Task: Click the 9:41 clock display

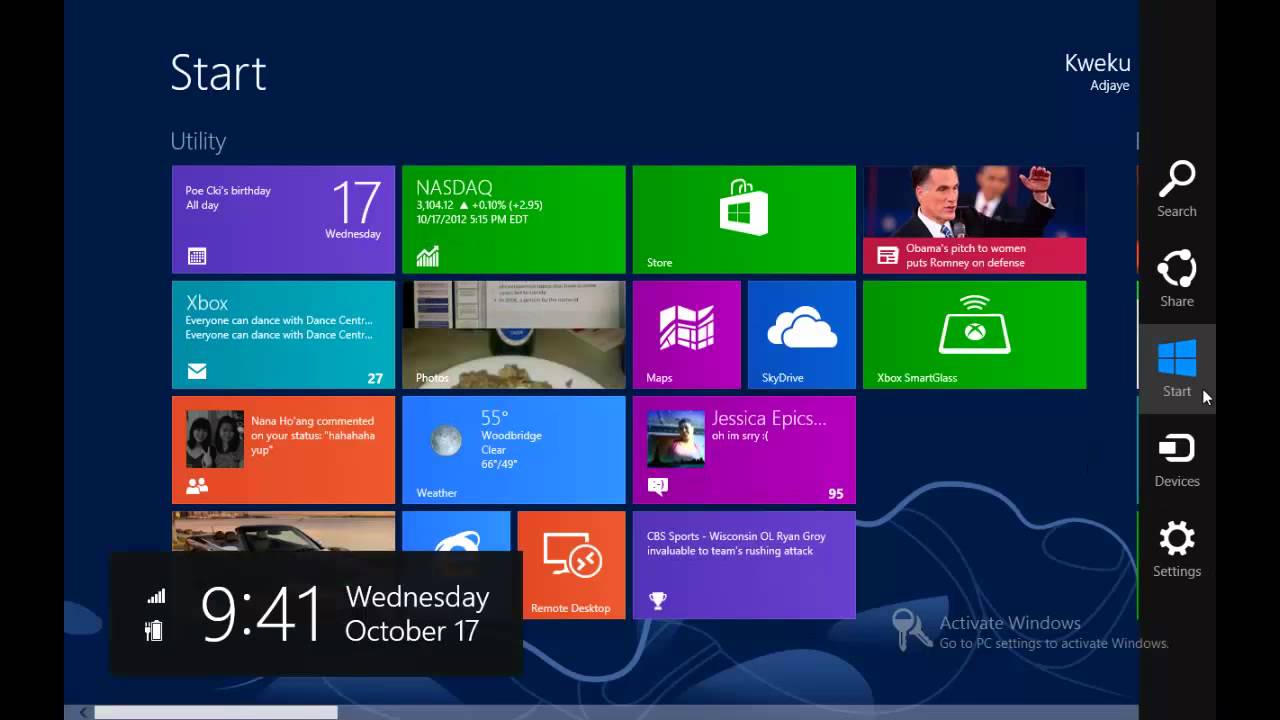Action: pos(262,613)
